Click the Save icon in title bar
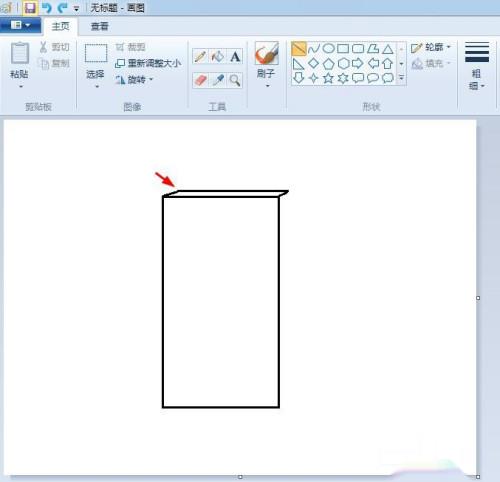 [x=30, y=8]
